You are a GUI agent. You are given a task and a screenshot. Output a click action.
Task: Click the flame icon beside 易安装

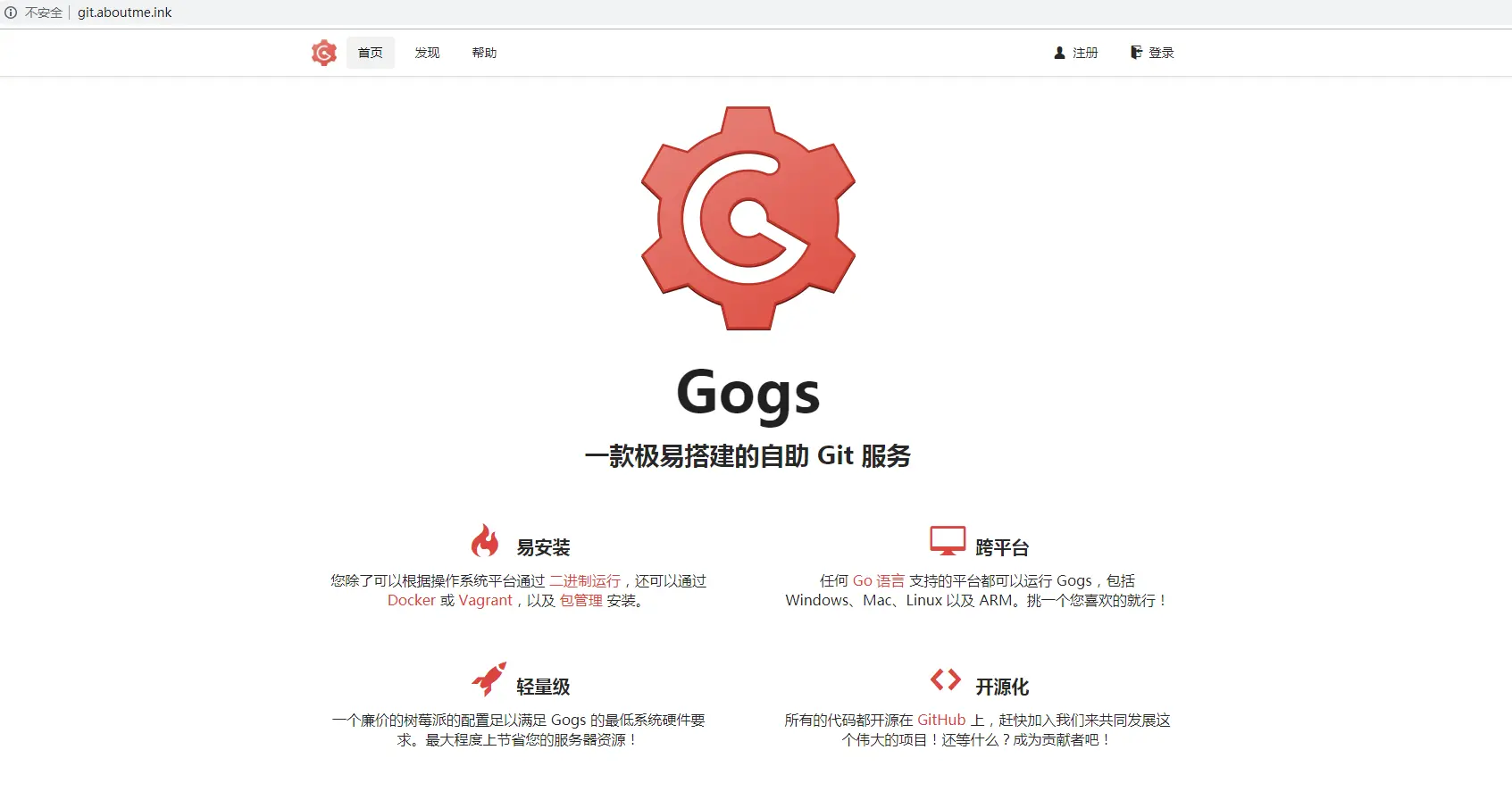(485, 541)
